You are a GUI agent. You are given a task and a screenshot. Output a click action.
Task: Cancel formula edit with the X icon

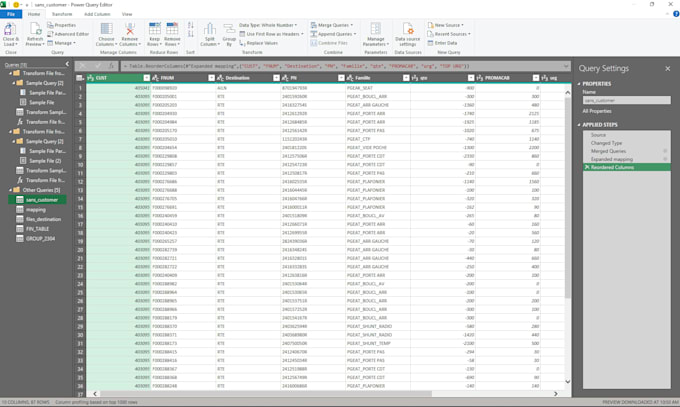(x=82, y=66)
